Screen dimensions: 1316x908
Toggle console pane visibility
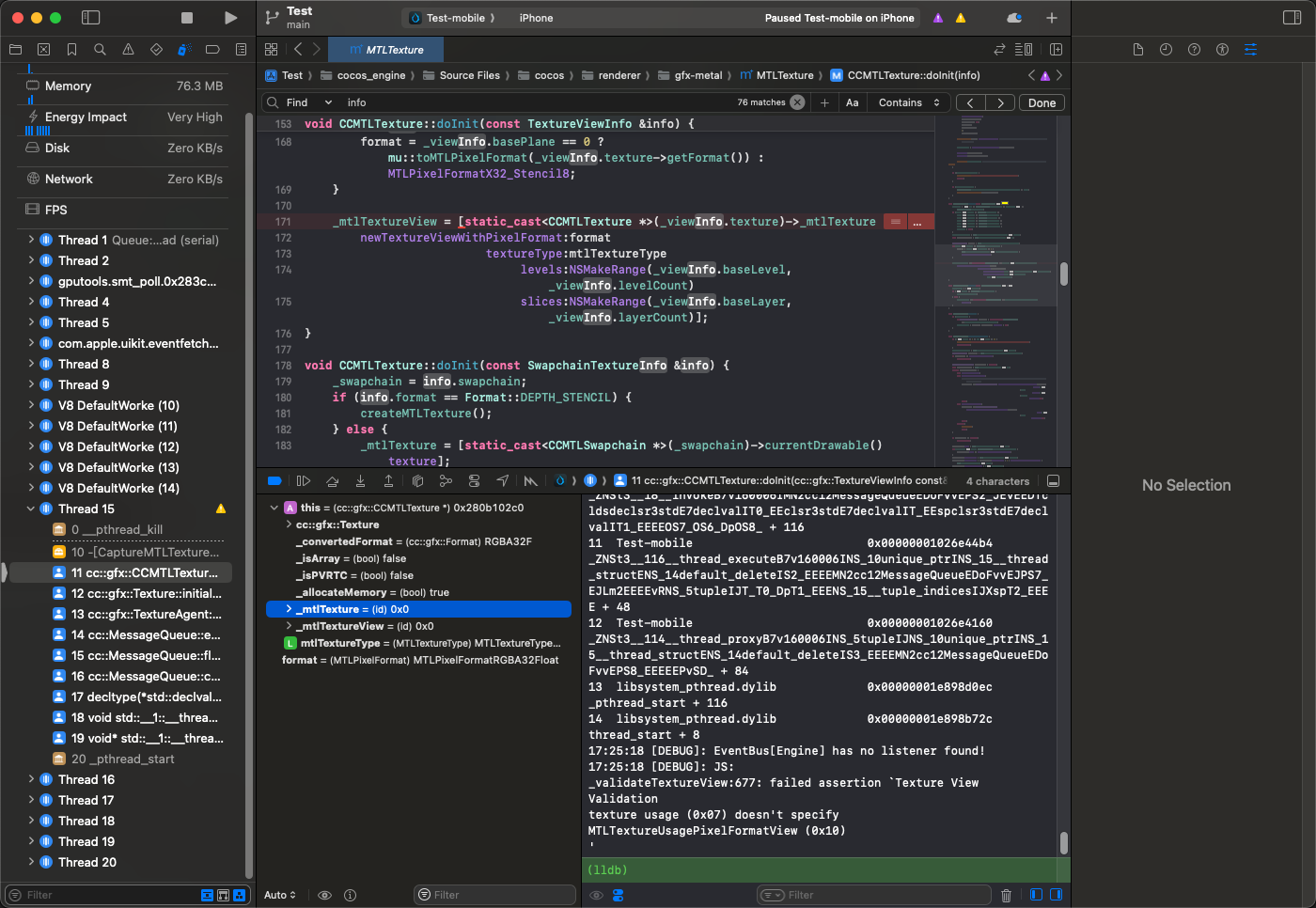[1056, 895]
